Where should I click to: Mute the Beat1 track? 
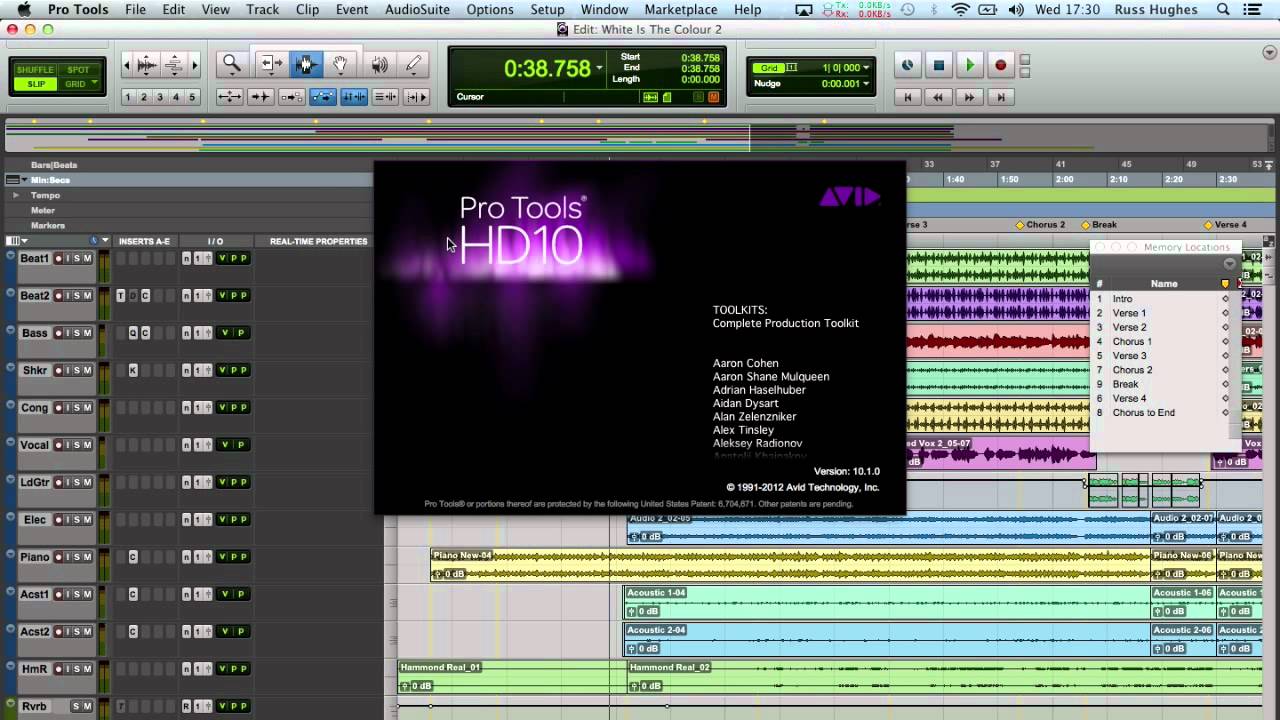(x=88, y=259)
